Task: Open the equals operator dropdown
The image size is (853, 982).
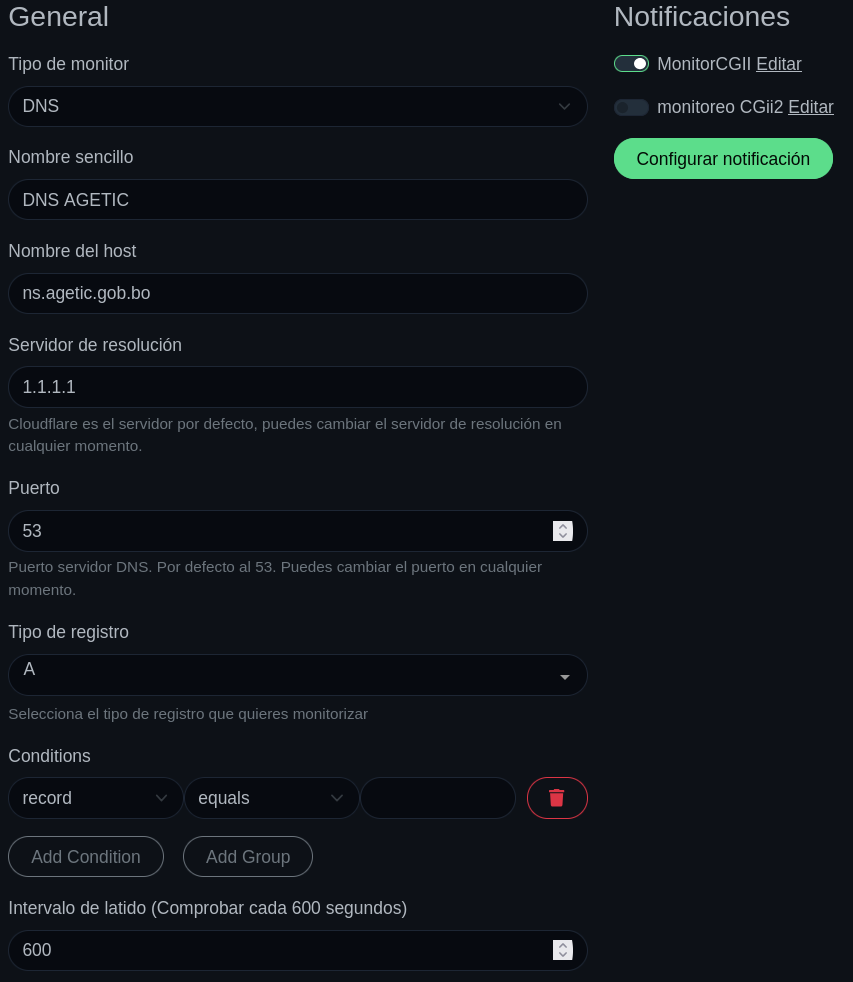Action: point(271,798)
